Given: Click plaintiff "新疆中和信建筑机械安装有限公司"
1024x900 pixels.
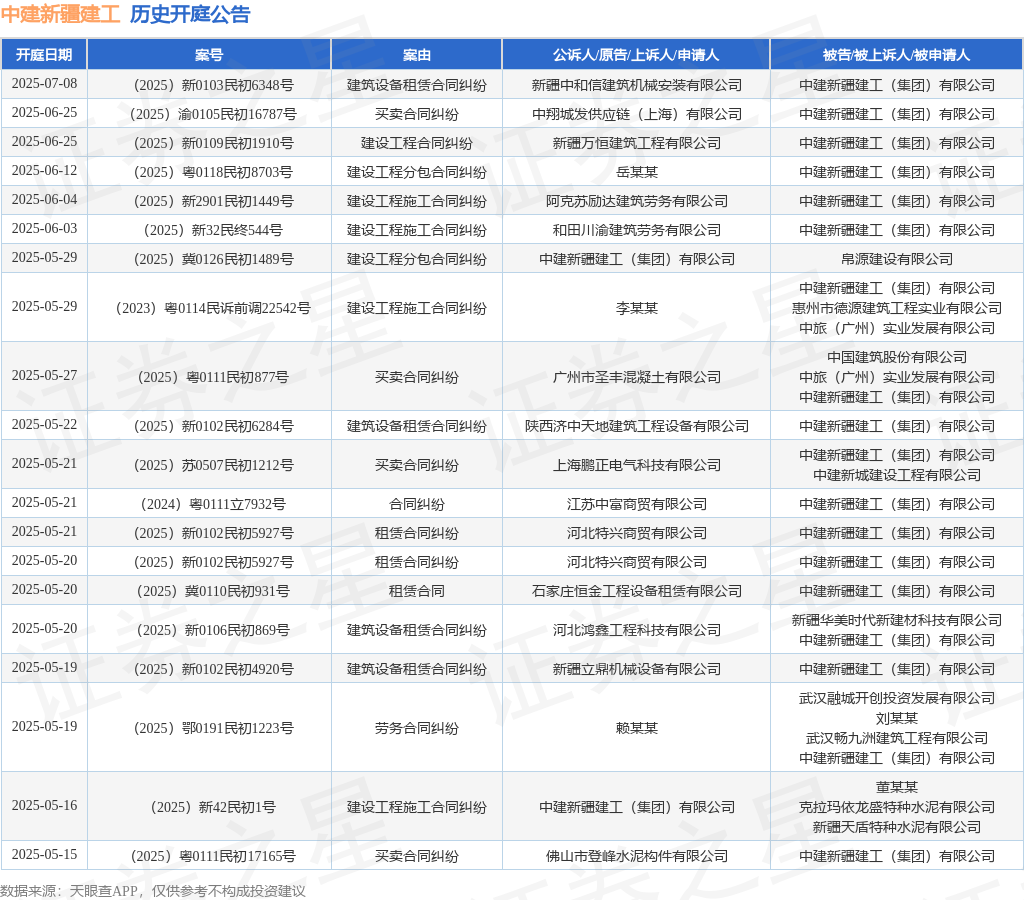Looking at the screenshot, I should 637,86.
